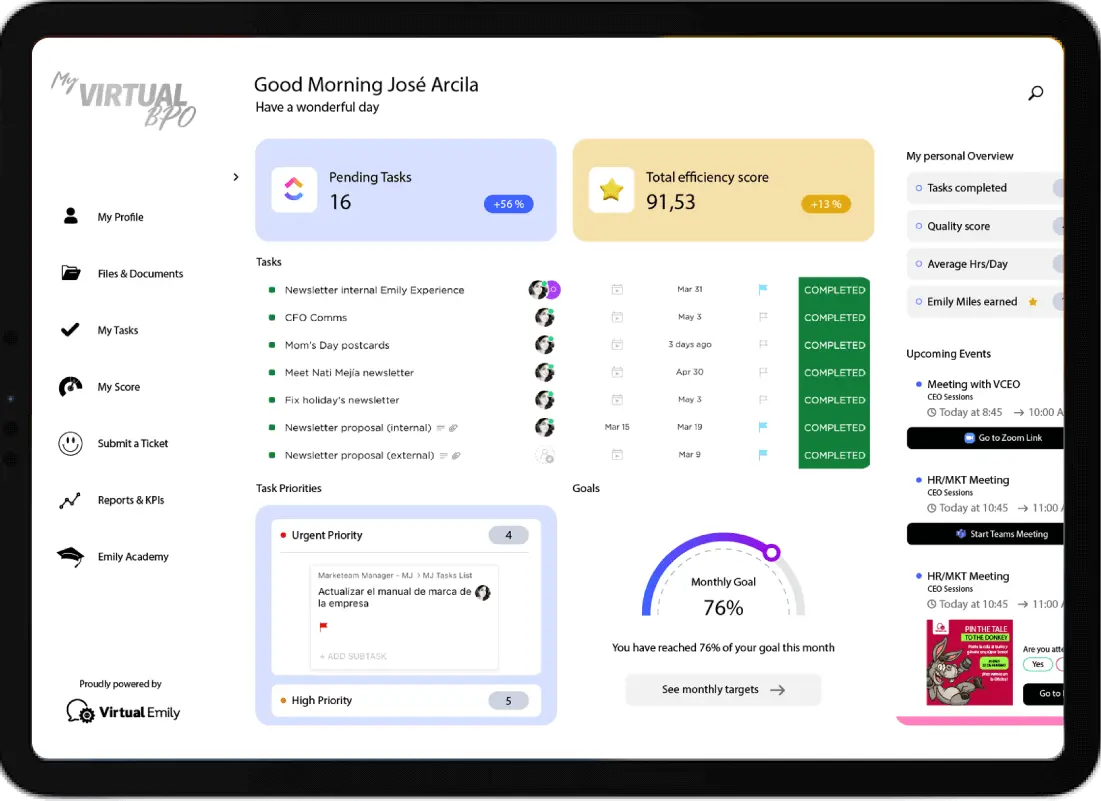
Task: Click the Submit a Ticket smiley icon
Action: pos(70,444)
